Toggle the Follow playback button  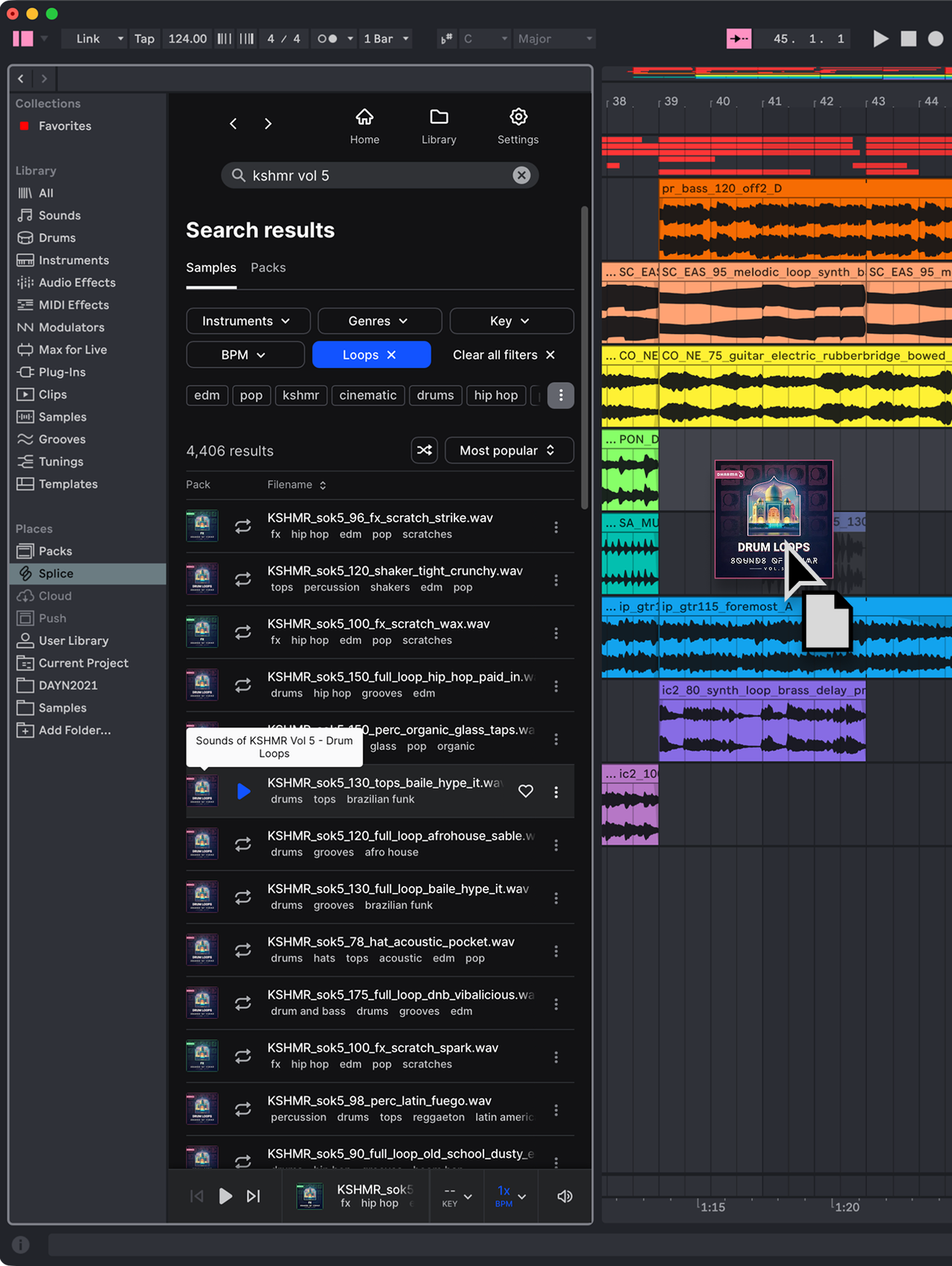click(x=739, y=39)
